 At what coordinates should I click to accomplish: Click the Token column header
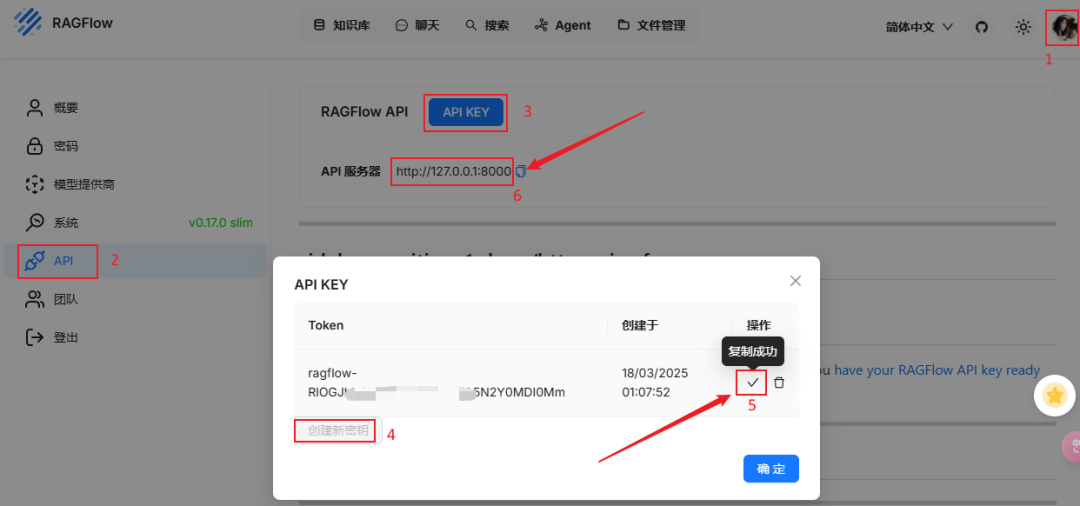pos(326,326)
